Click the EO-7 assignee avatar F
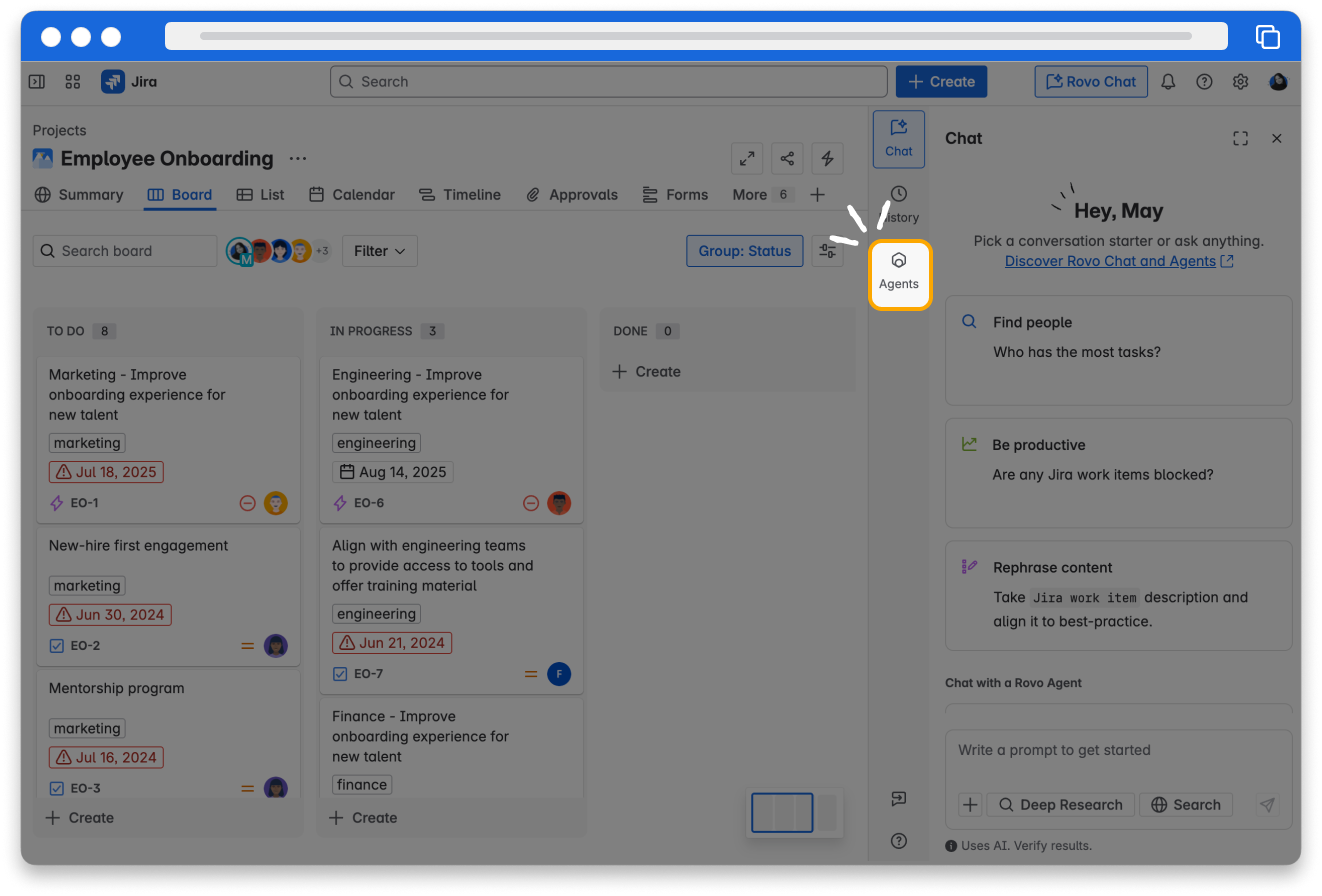This screenshot has height=896, width=1322. [x=559, y=674]
